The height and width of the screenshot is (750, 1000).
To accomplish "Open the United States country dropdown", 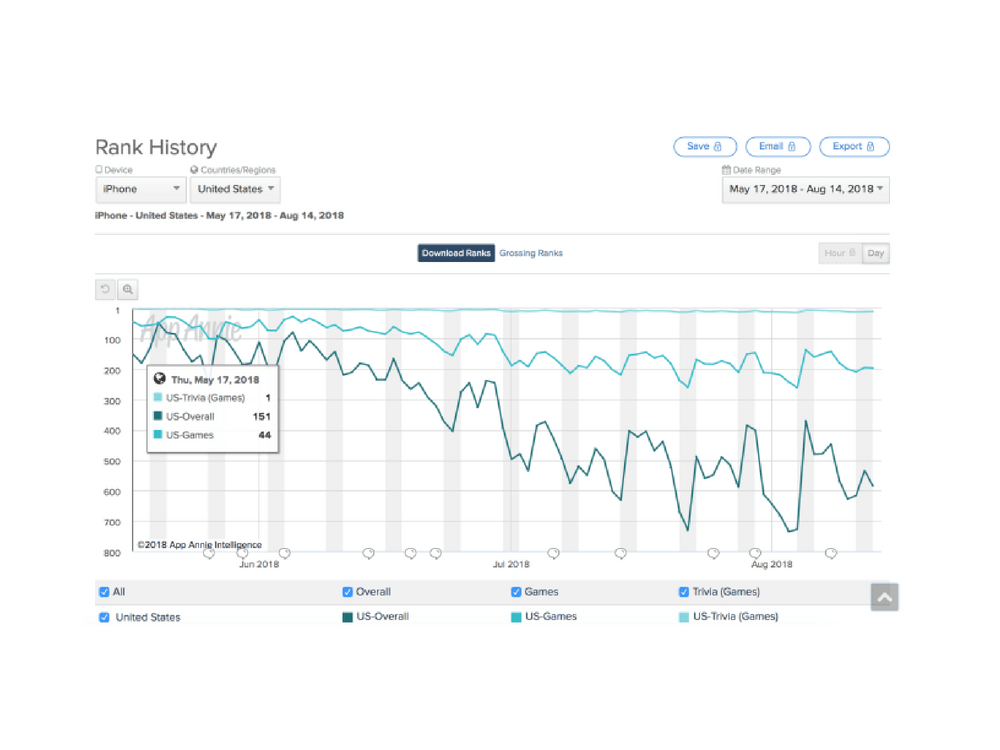I will click(235, 189).
